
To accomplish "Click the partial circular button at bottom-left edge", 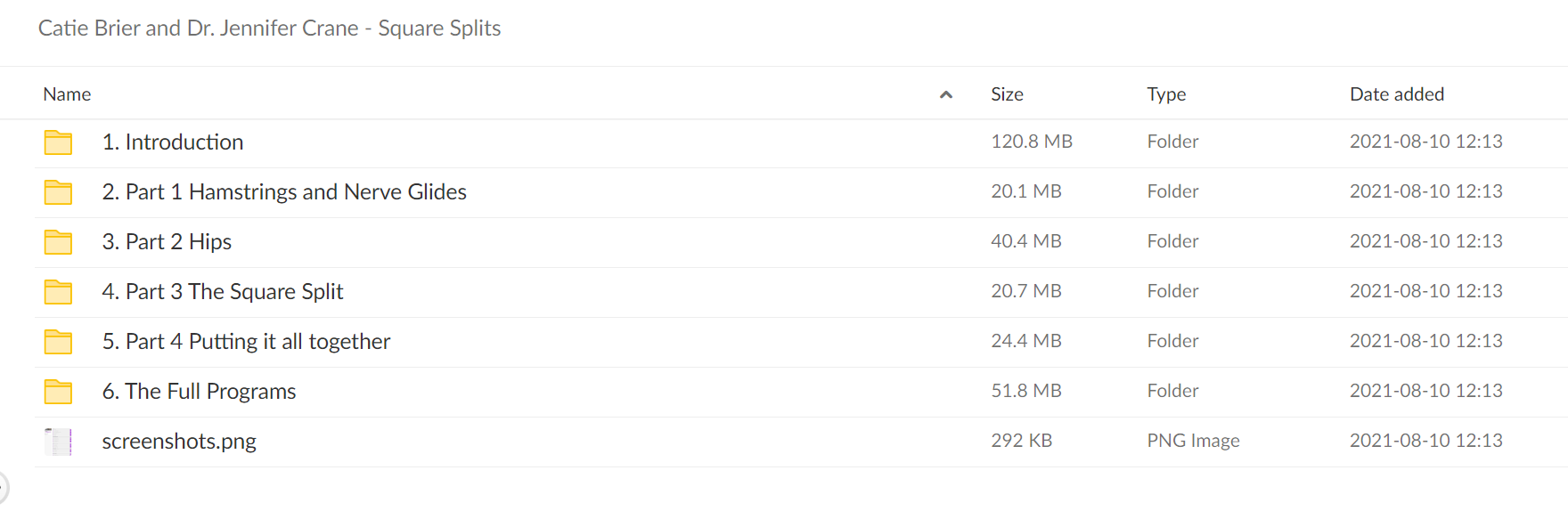I will pyautogui.click(x=4, y=489).
